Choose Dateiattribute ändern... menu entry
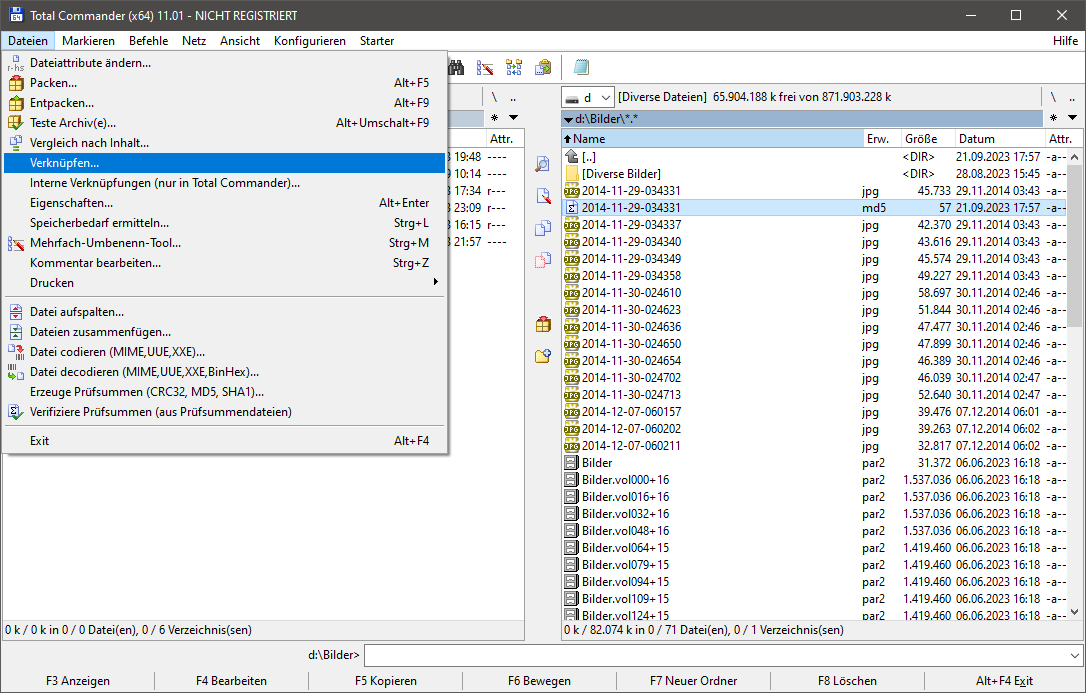 click(x=224, y=63)
